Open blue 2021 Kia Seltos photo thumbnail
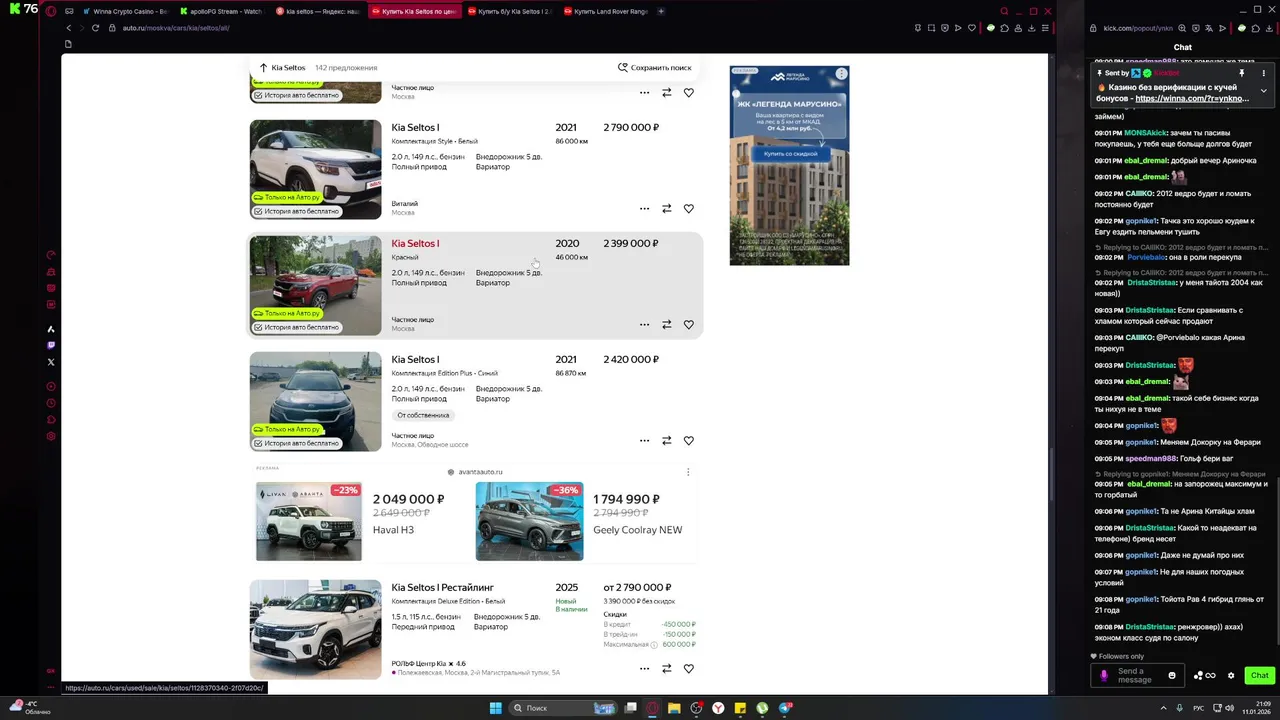 tap(315, 401)
